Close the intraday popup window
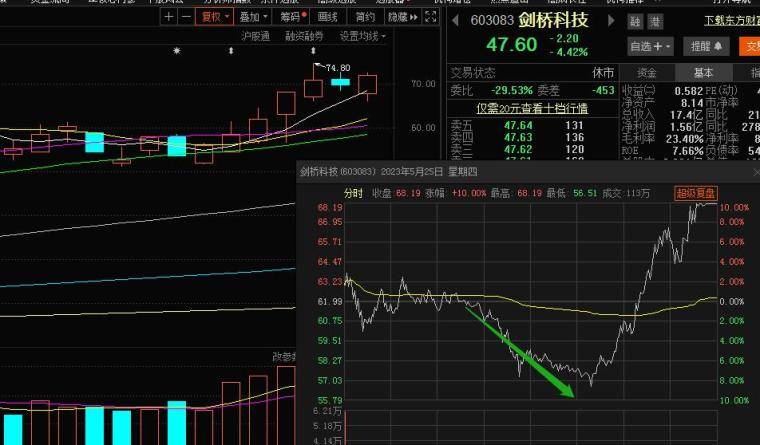Viewport: 760px width, 445px height. pyautogui.click(x=756, y=172)
